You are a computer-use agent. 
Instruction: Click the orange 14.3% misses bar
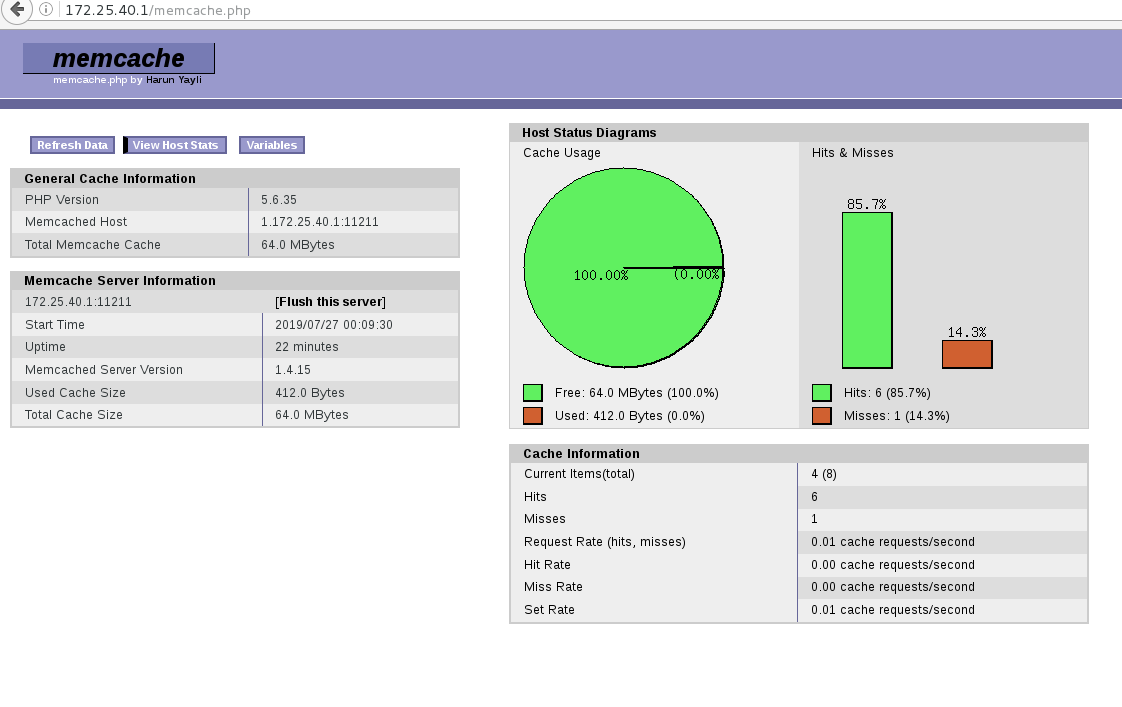tap(967, 354)
